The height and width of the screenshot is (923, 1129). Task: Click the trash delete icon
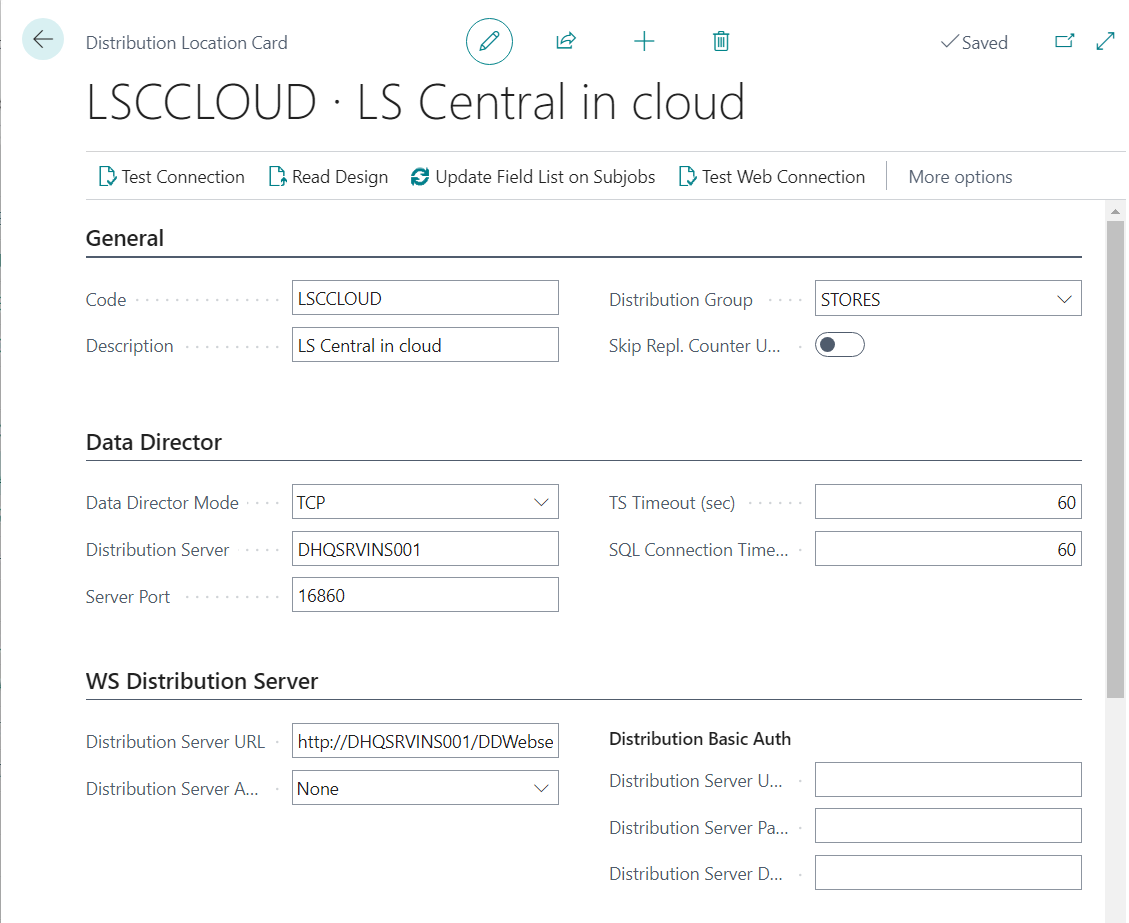[x=721, y=41]
